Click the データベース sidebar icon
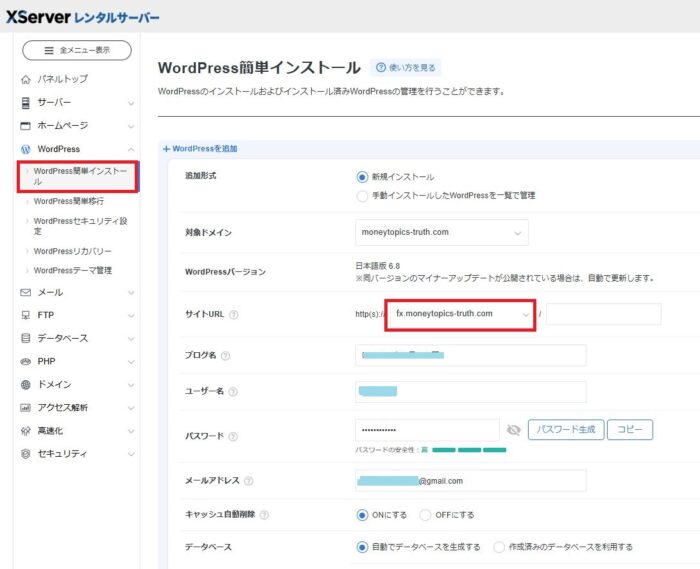This screenshot has height=569, width=700. [26, 338]
